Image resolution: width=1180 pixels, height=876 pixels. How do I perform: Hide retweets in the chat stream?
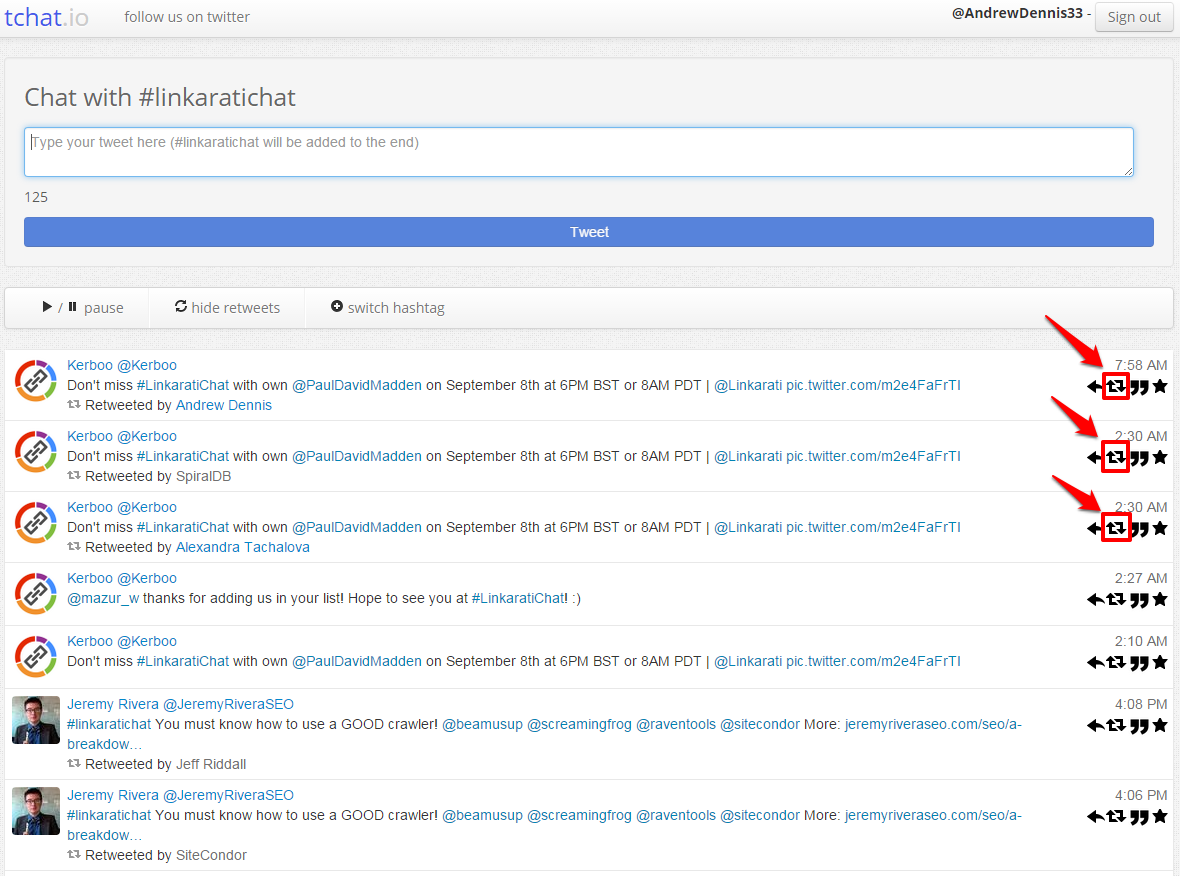click(227, 308)
